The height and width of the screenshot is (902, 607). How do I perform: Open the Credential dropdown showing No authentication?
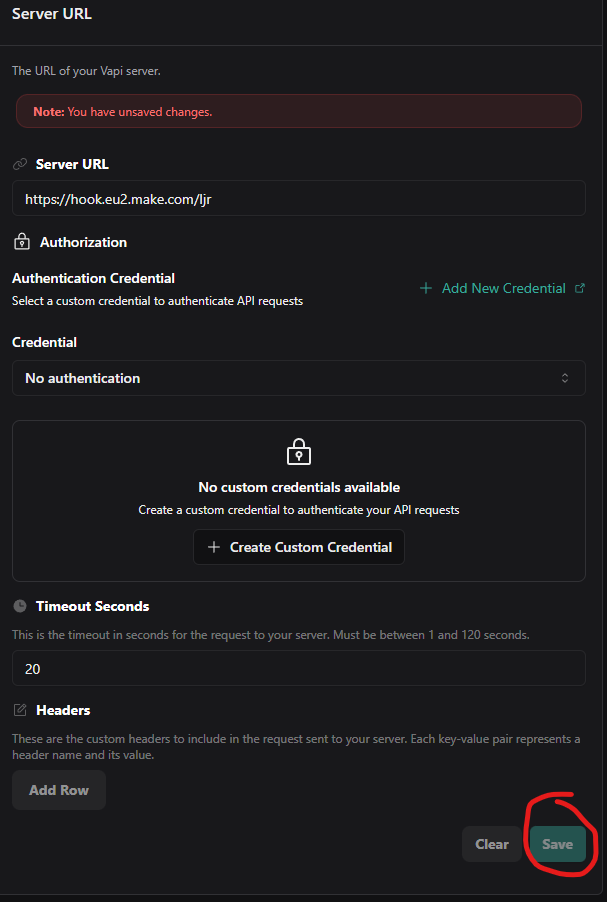[x=298, y=378]
